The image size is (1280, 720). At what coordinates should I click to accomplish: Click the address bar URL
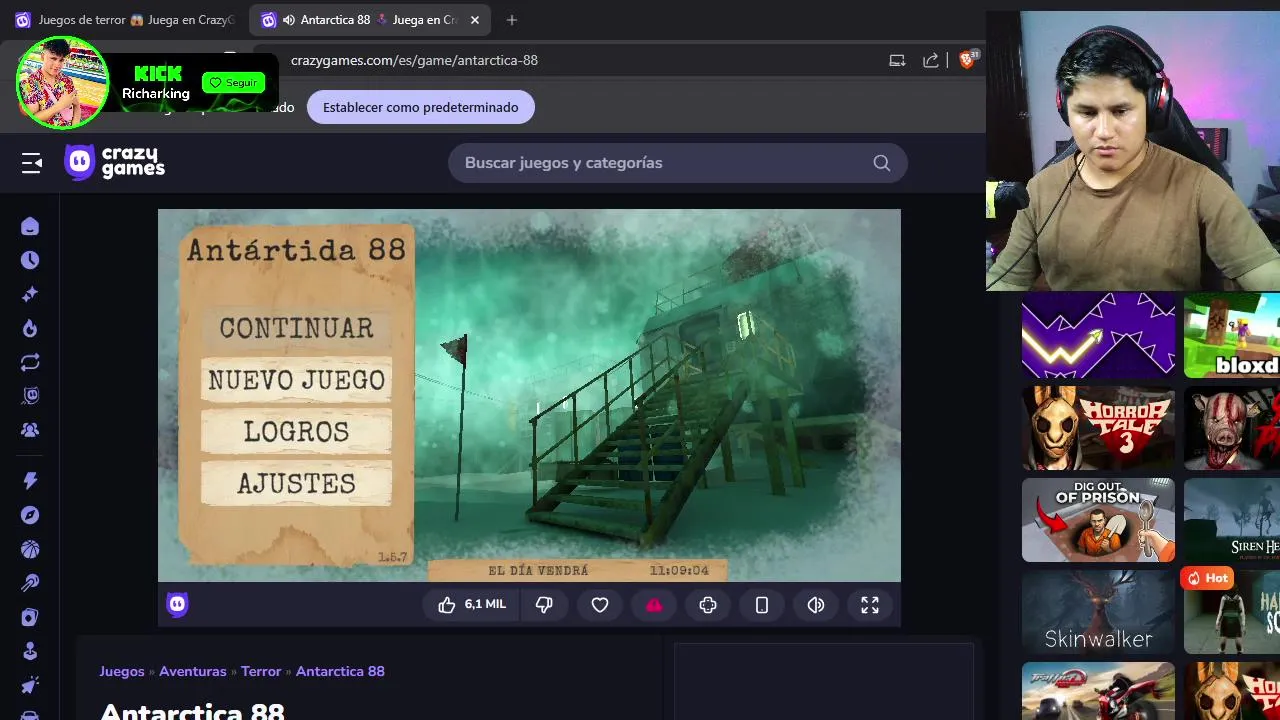pyautogui.click(x=414, y=60)
